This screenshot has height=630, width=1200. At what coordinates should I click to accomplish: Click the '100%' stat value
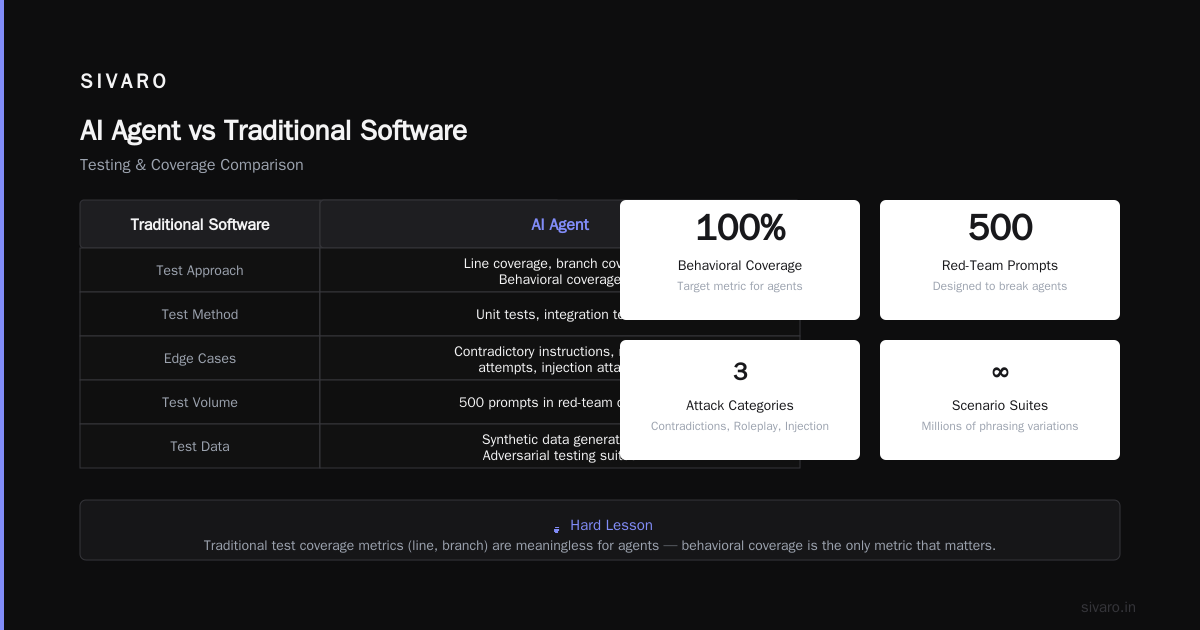click(740, 228)
